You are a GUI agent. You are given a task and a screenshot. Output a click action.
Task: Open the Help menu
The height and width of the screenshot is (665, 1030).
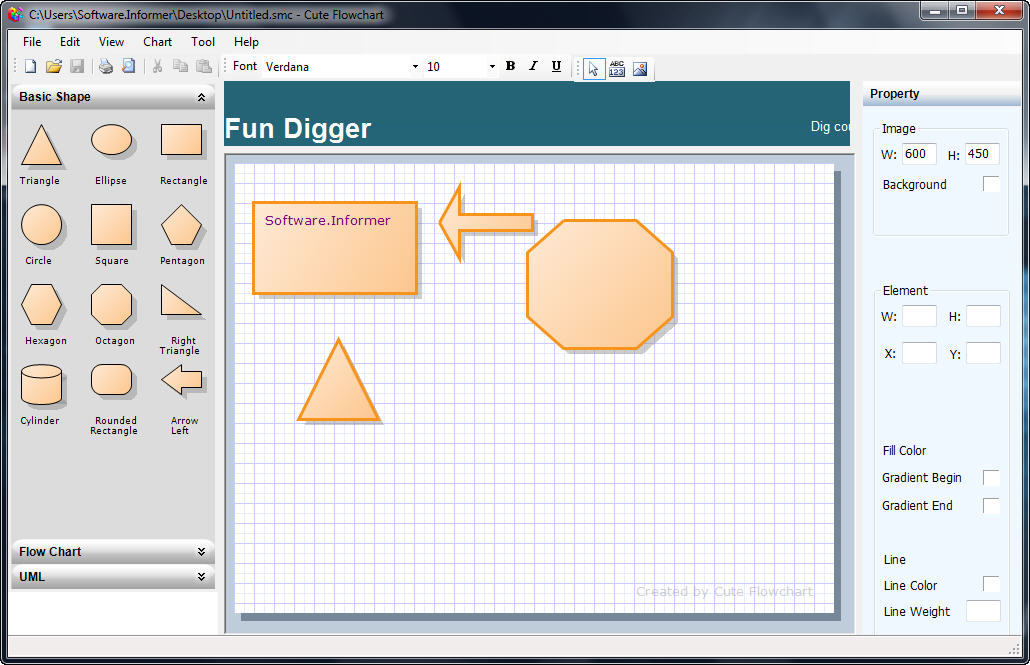pos(246,41)
